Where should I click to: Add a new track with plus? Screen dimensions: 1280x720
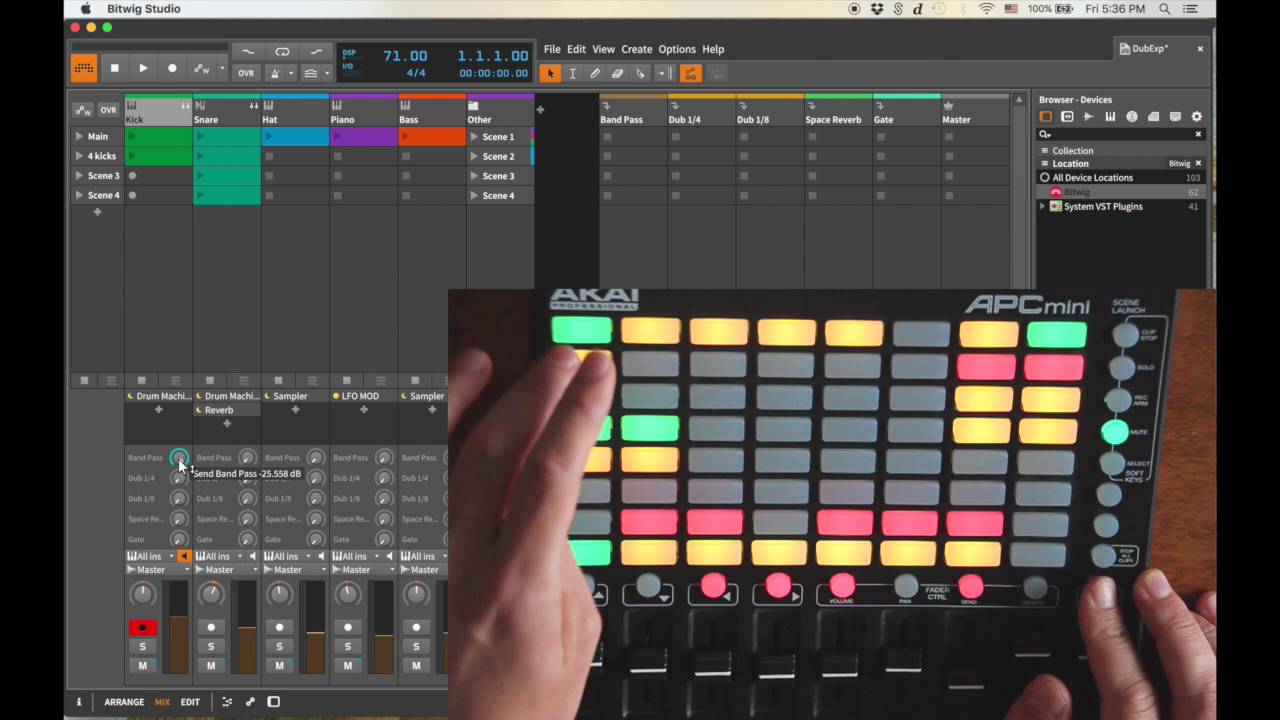coord(540,109)
